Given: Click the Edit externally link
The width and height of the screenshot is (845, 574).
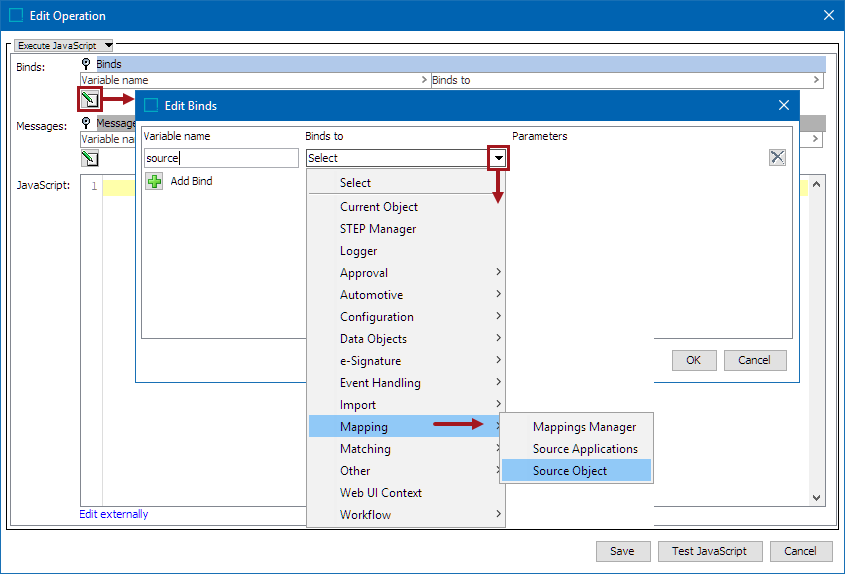Looking at the screenshot, I should point(114,514).
